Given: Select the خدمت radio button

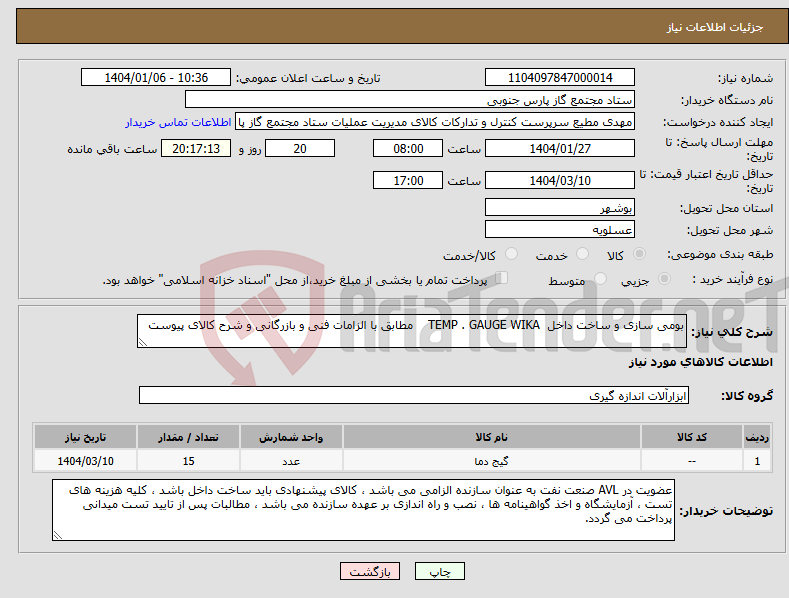Looking at the screenshot, I should point(582,254).
